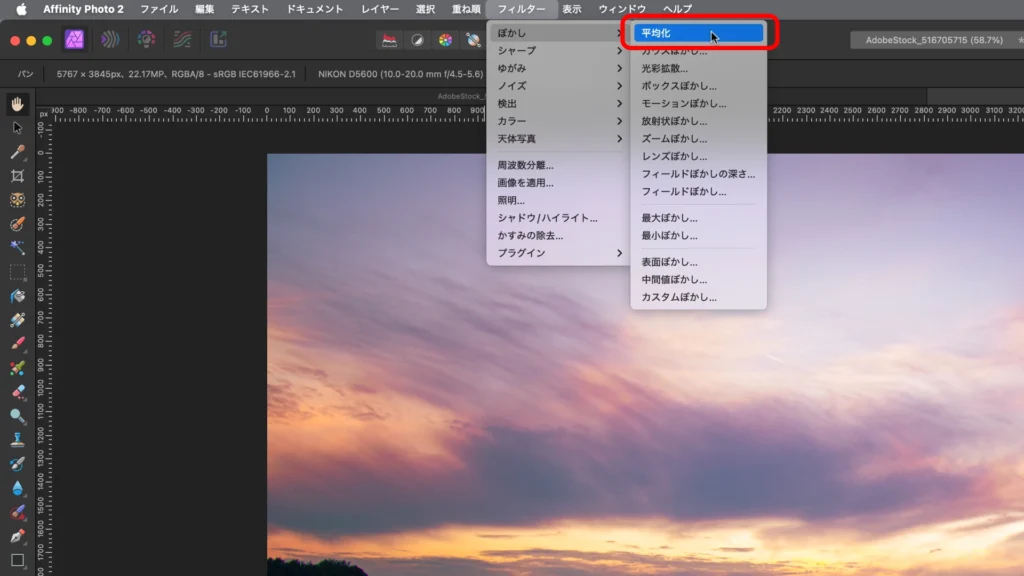Open the Develop Persona icon
The width and height of the screenshot is (1024, 576).
146,40
